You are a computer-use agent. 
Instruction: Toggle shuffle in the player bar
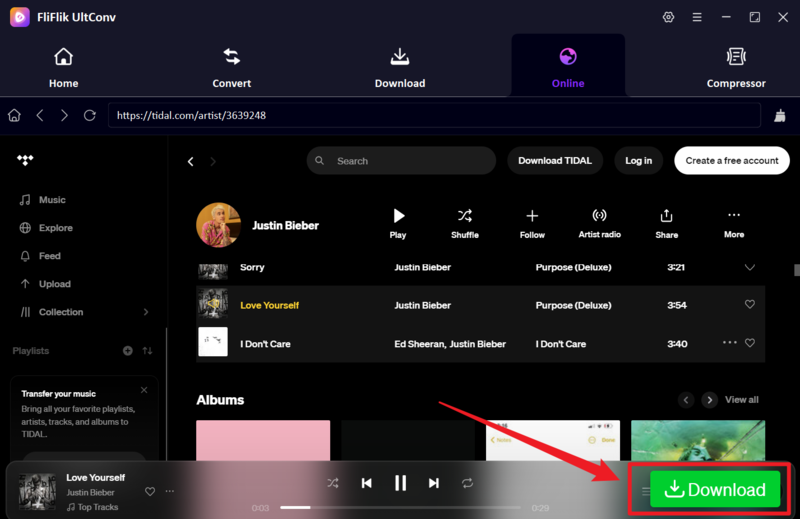pos(333,483)
